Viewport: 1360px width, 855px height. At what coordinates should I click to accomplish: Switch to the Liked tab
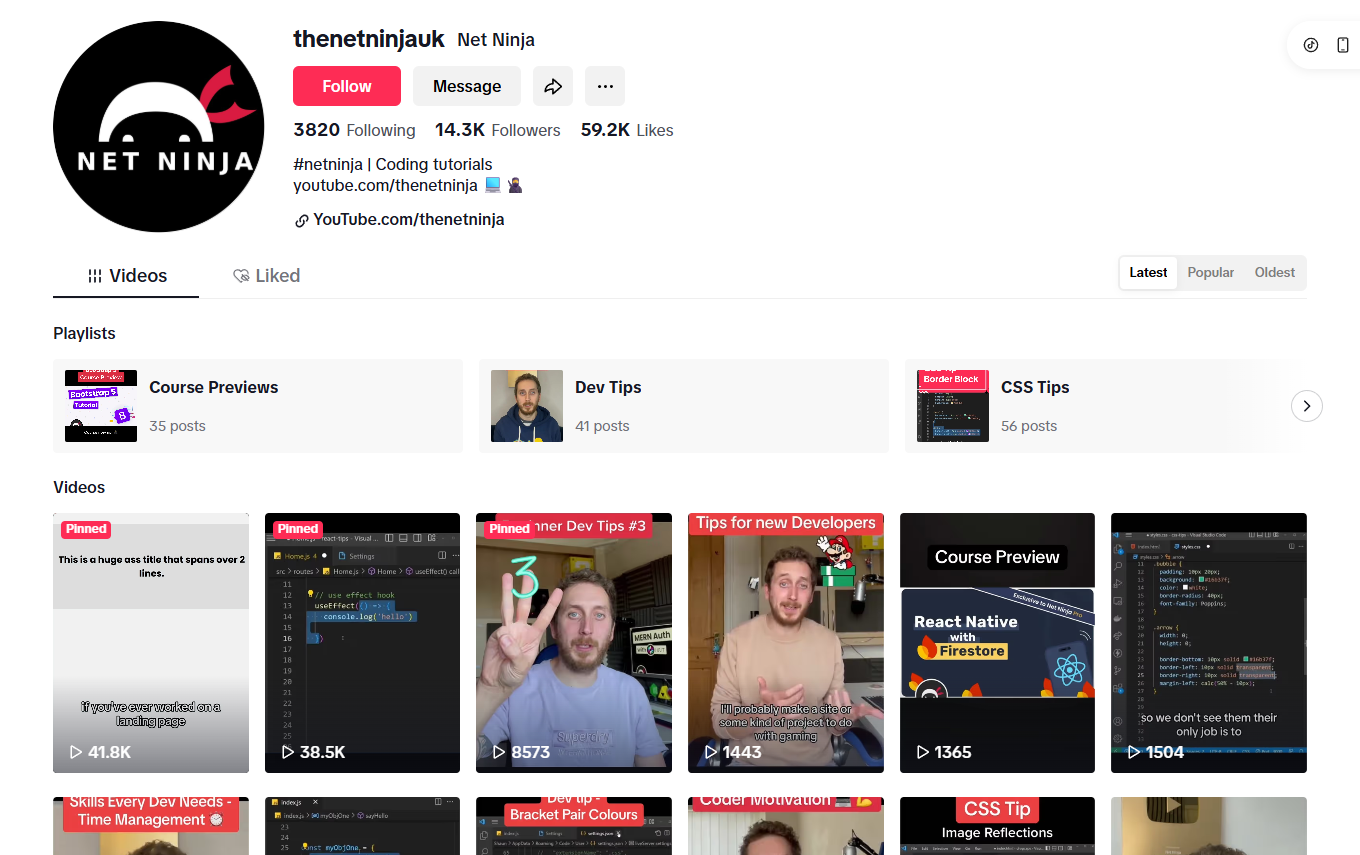pos(266,276)
